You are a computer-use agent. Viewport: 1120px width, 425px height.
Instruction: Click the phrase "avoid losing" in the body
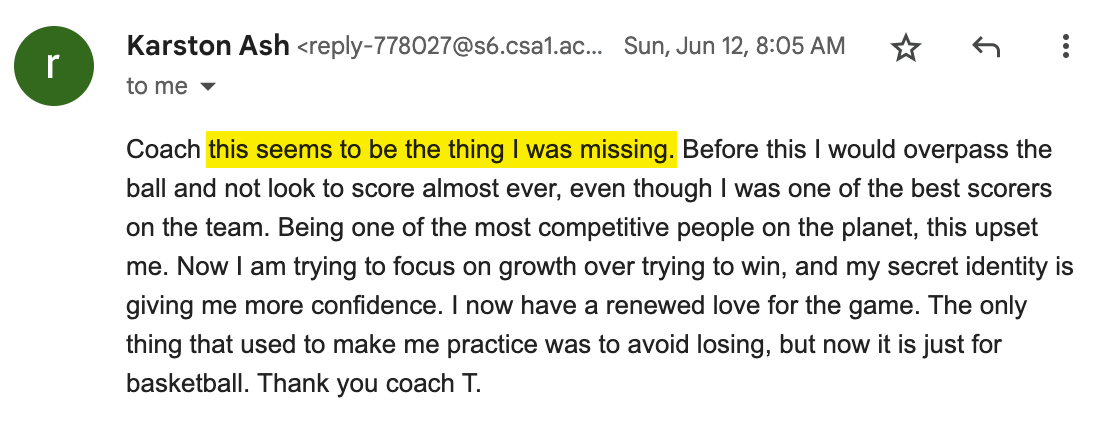tap(720, 344)
